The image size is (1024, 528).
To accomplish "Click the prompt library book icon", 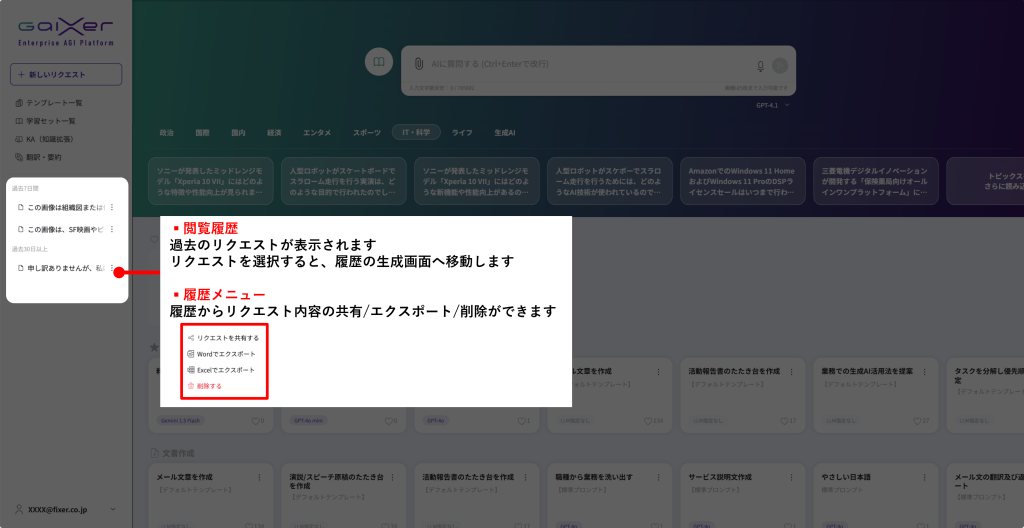I will (379, 63).
